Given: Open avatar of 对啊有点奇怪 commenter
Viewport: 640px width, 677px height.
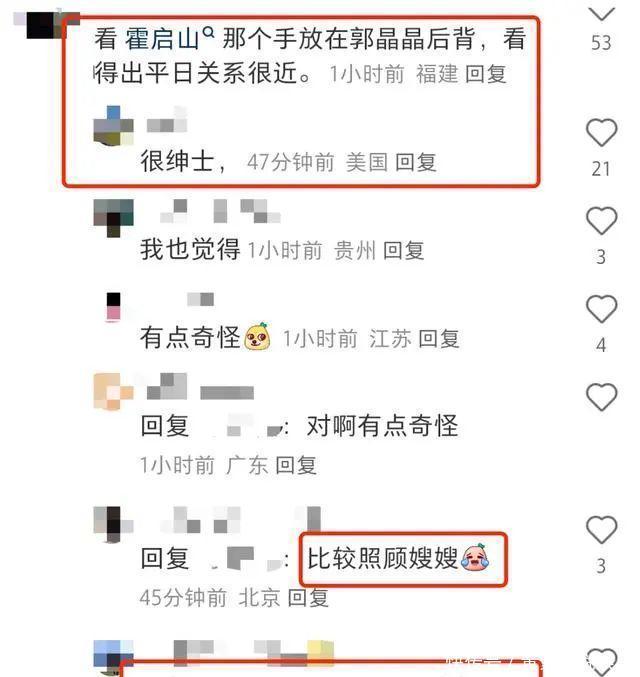Looking at the screenshot, I should point(114,391).
